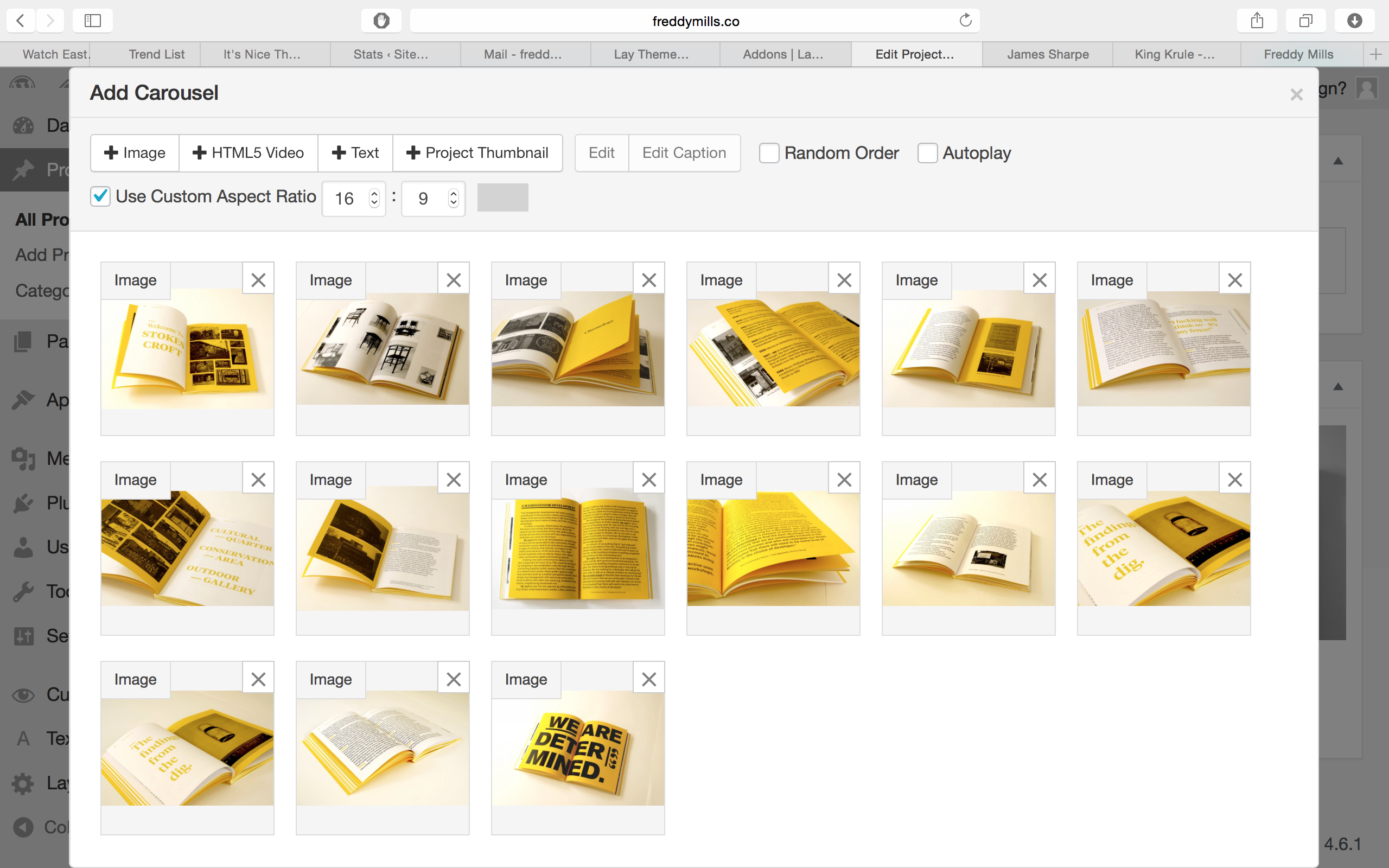The width and height of the screenshot is (1389, 868).
Task: Enable Autoplay for the carousel
Action: tap(928, 152)
